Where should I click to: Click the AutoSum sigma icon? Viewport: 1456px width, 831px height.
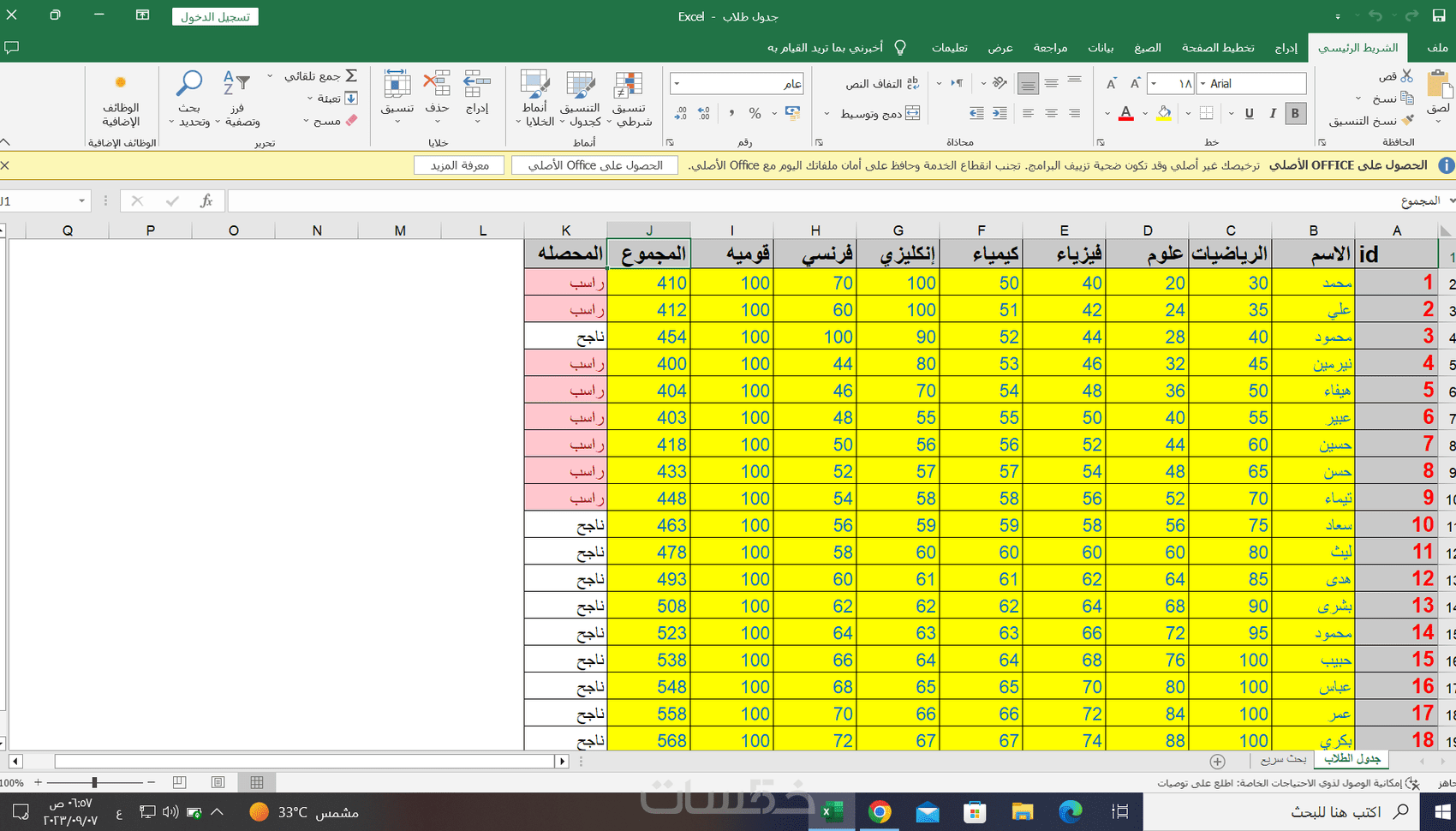pyautogui.click(x=351, y=75)
